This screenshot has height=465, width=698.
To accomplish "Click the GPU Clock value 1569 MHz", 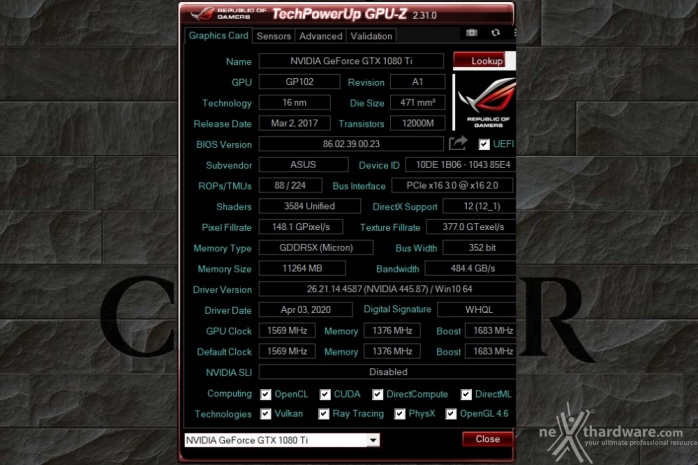I will (x=287, y=331).
